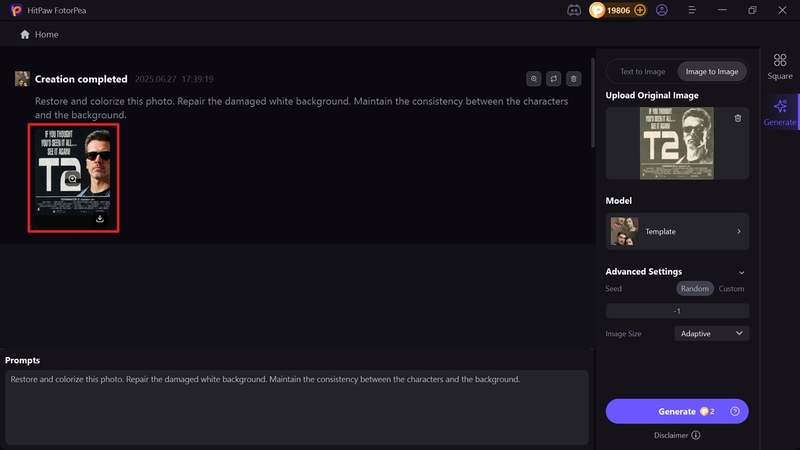This screenshot has width=800, height=450.
Task: Open the Disclaimer link
Action: click(x=671, y=435)
